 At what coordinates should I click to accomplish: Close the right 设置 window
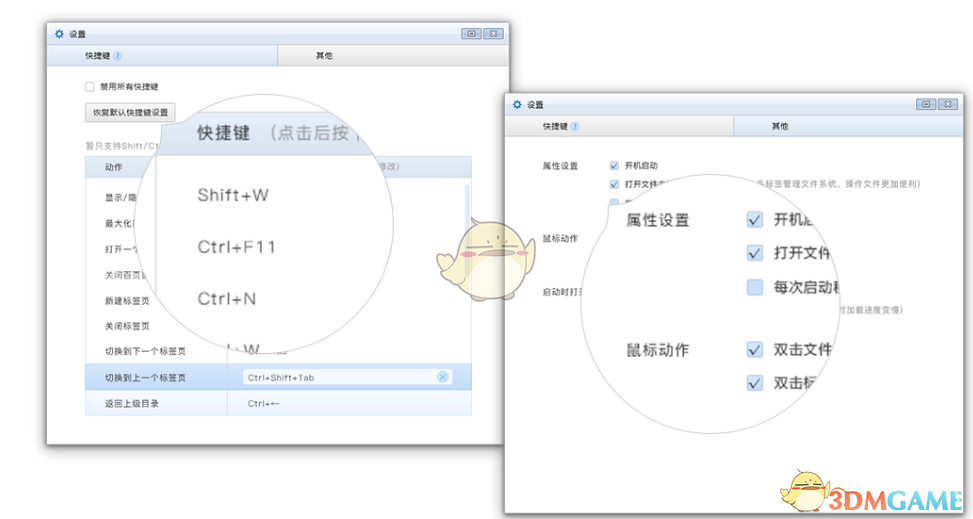coord(948,104)
